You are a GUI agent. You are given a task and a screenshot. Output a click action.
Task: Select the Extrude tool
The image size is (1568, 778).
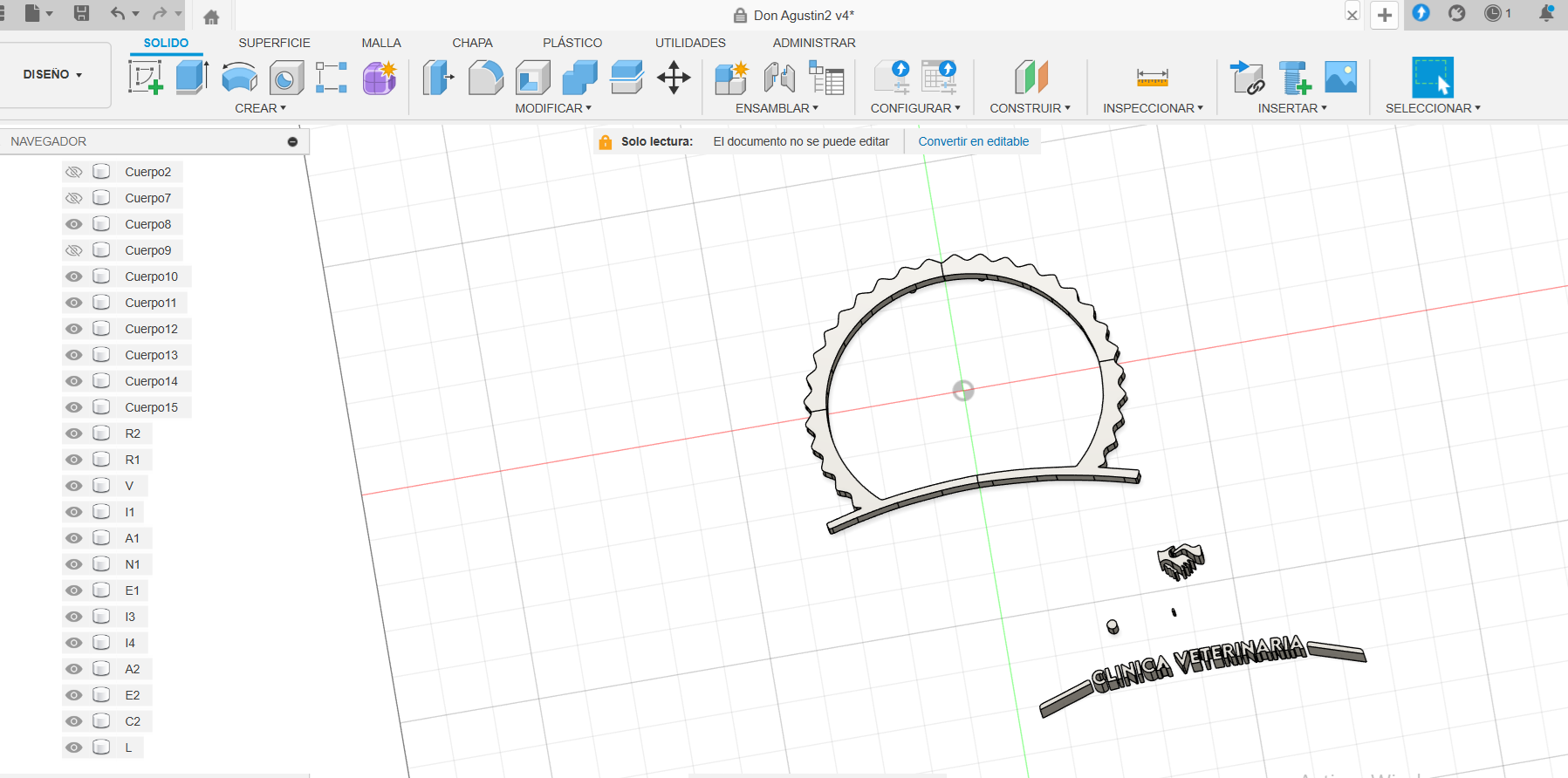click(192, 77)
